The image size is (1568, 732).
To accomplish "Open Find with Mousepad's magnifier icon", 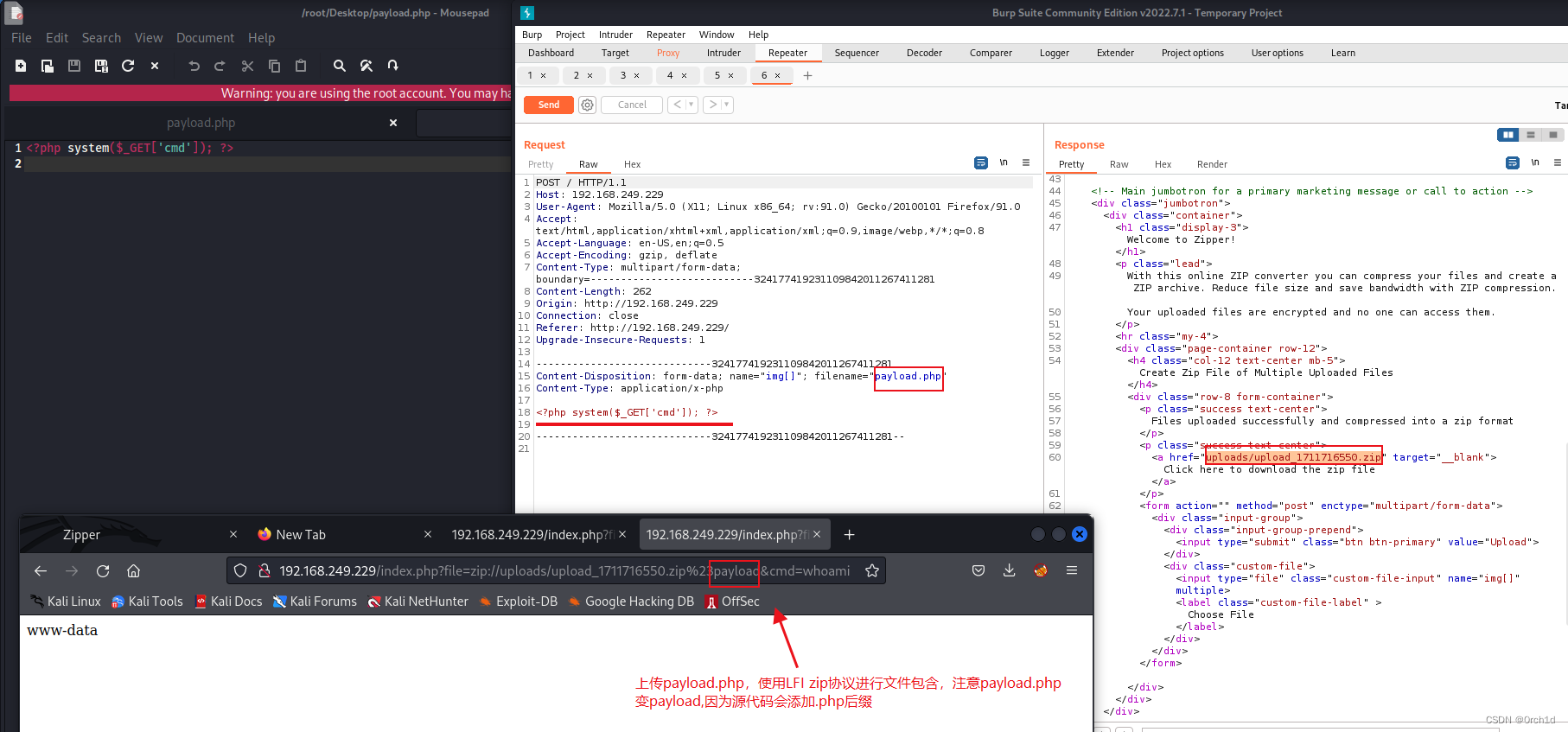I will pyautogui.click(x=340, y=66).
